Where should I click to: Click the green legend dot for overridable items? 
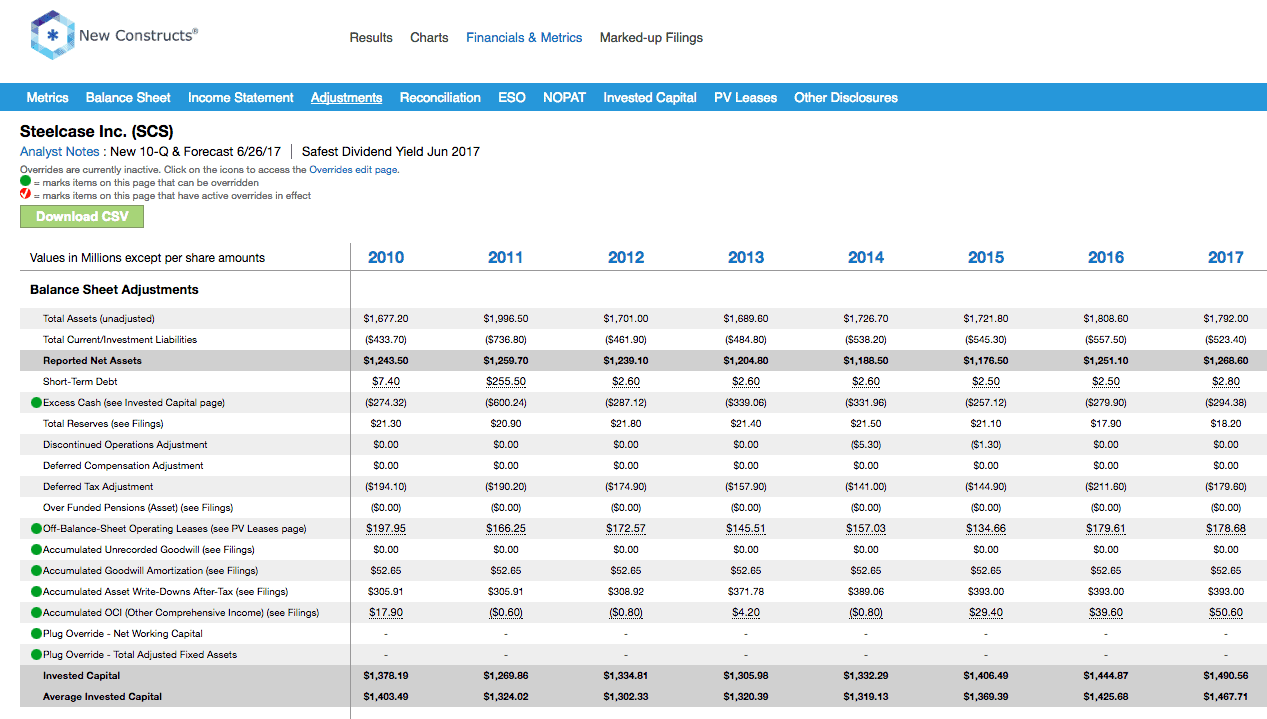[x=26, y=183]
